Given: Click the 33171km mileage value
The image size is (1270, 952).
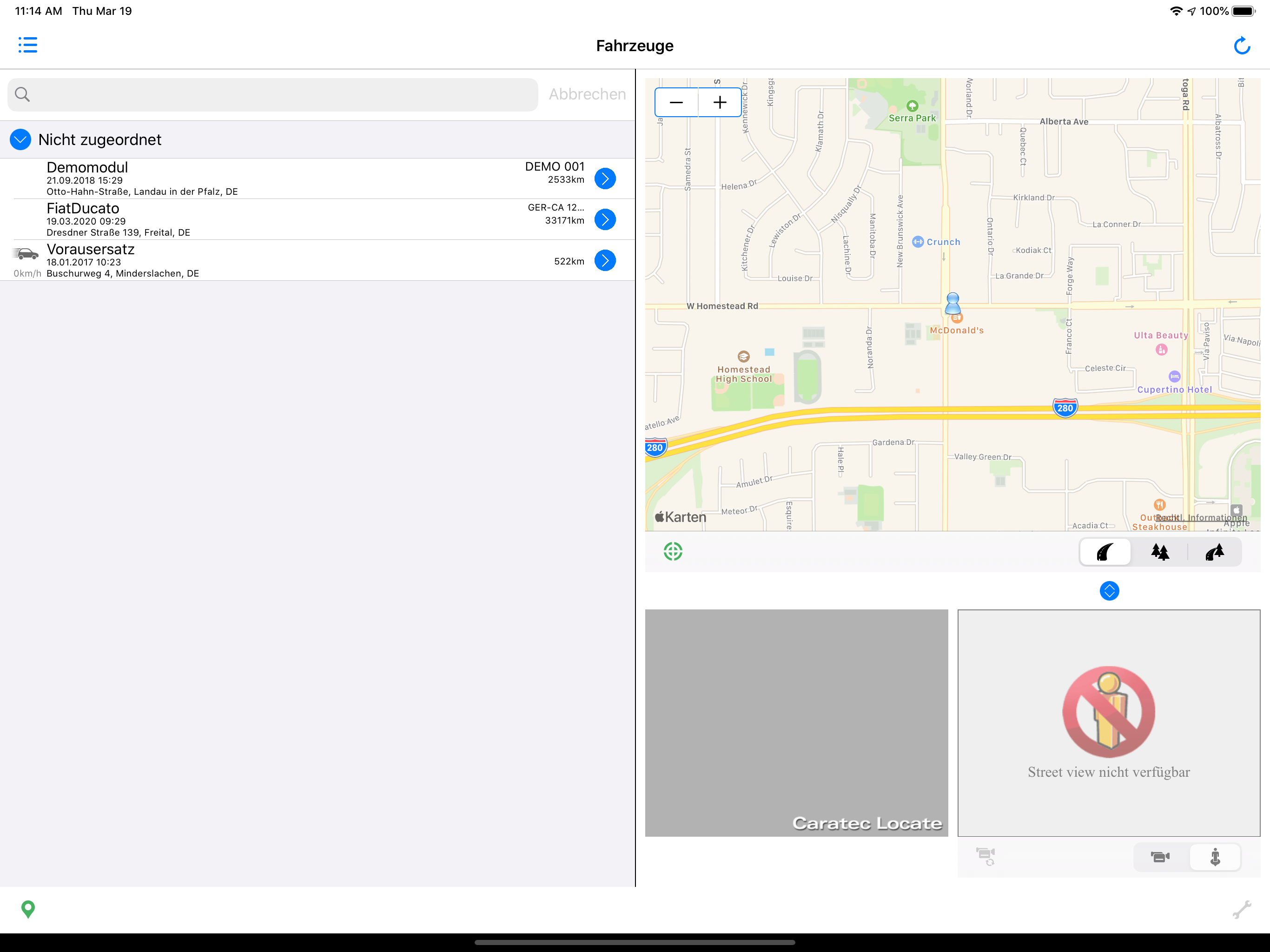Looking at the screenshot, I should (564, 220).
